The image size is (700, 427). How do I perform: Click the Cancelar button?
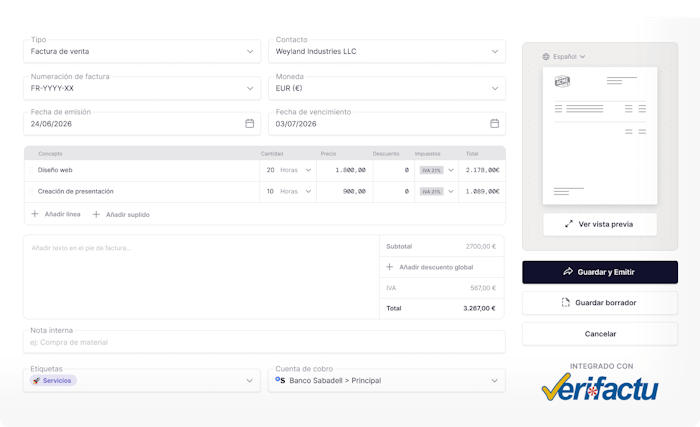600,334
